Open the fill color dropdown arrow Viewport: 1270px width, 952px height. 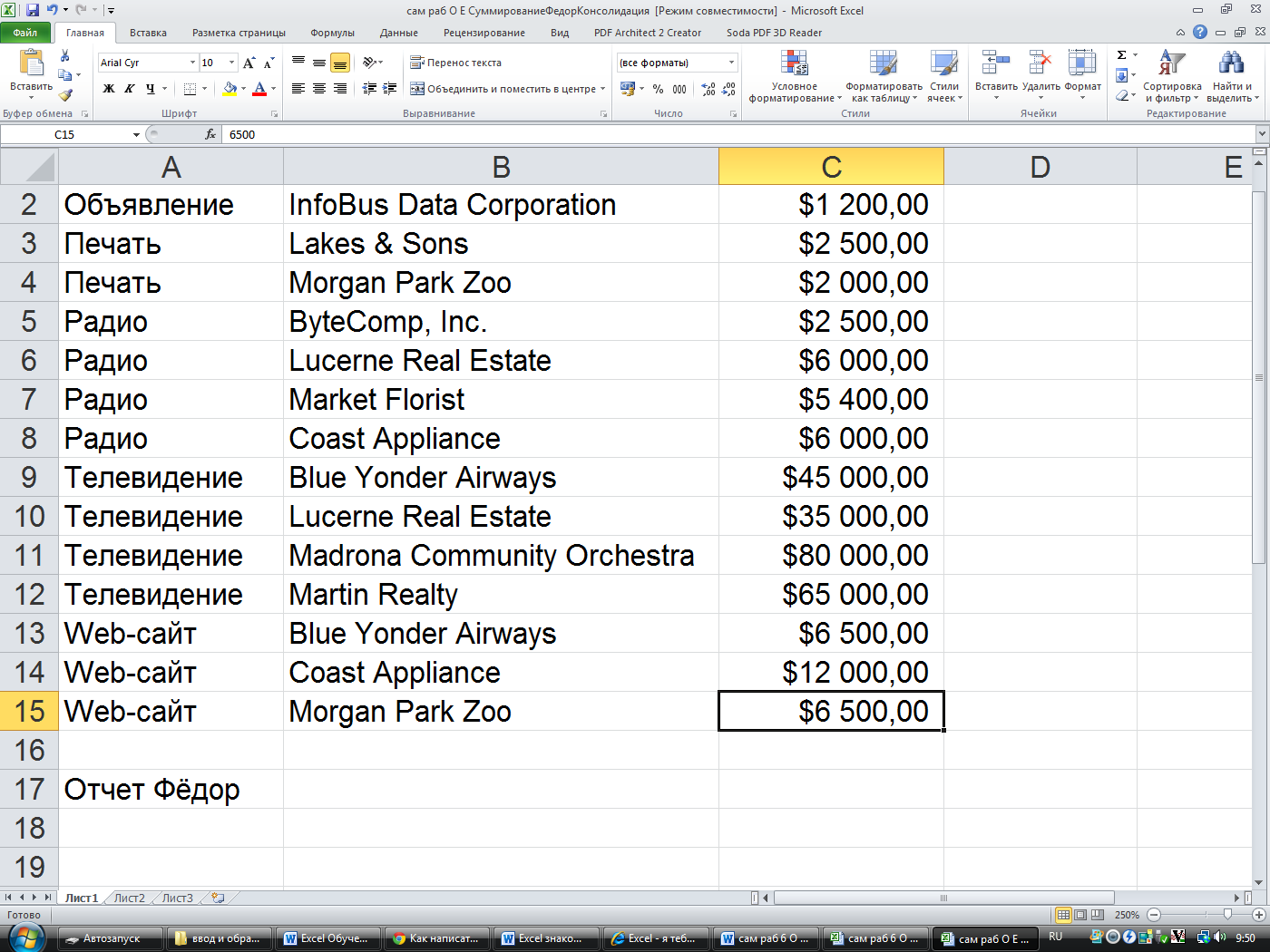[x=243, y=89]
